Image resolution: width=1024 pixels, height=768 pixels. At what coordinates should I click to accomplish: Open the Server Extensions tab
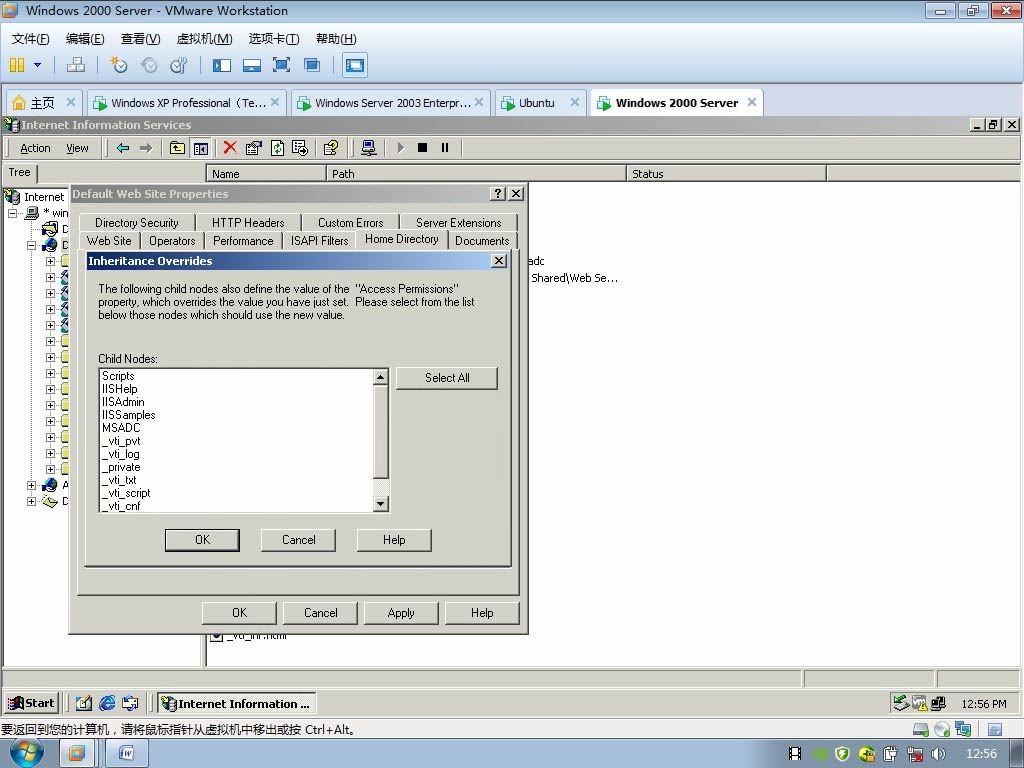click(458, 223)
